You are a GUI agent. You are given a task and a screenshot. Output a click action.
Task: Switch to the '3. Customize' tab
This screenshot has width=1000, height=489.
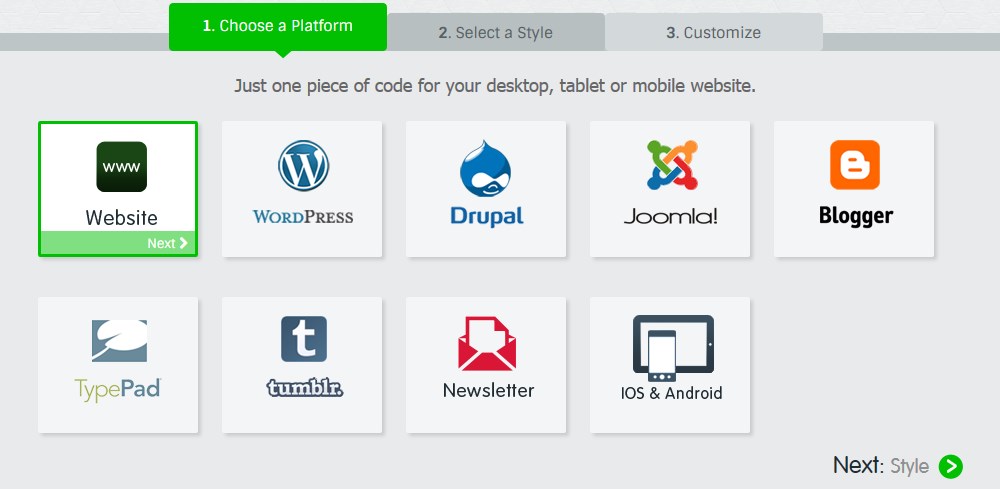(x=714, y=33)
